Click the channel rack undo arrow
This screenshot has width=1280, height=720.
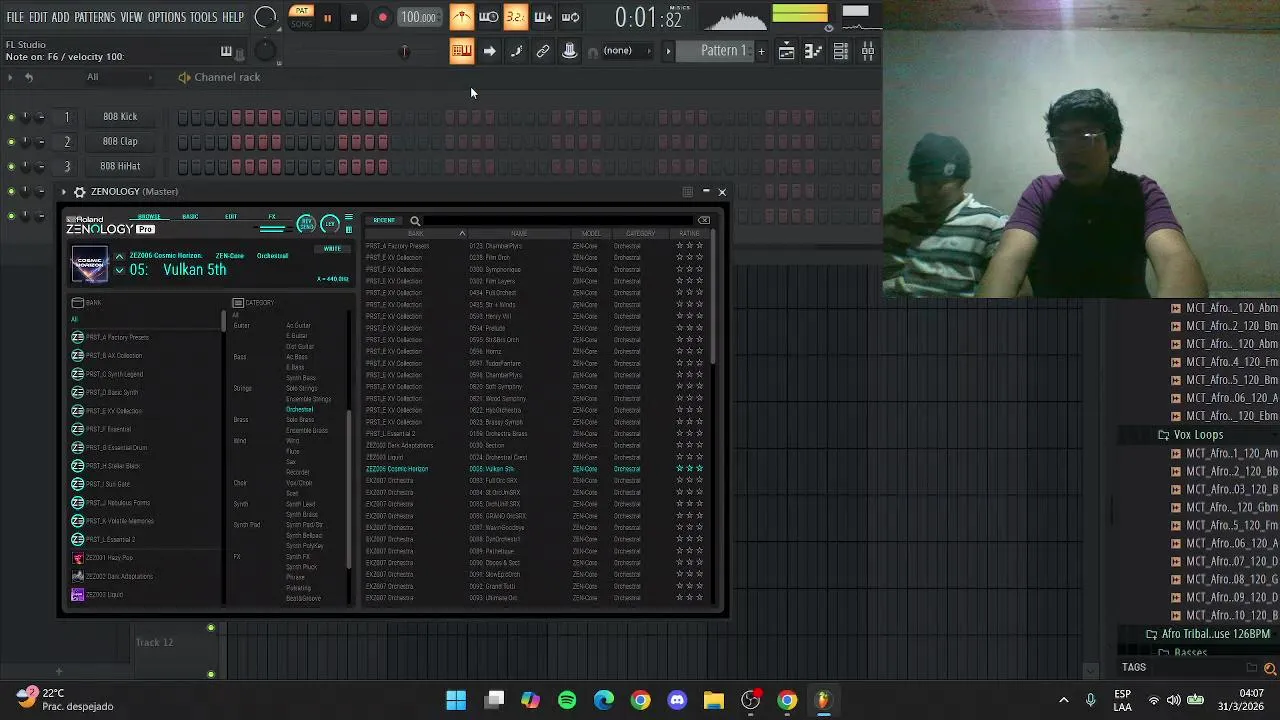point(29,77)
